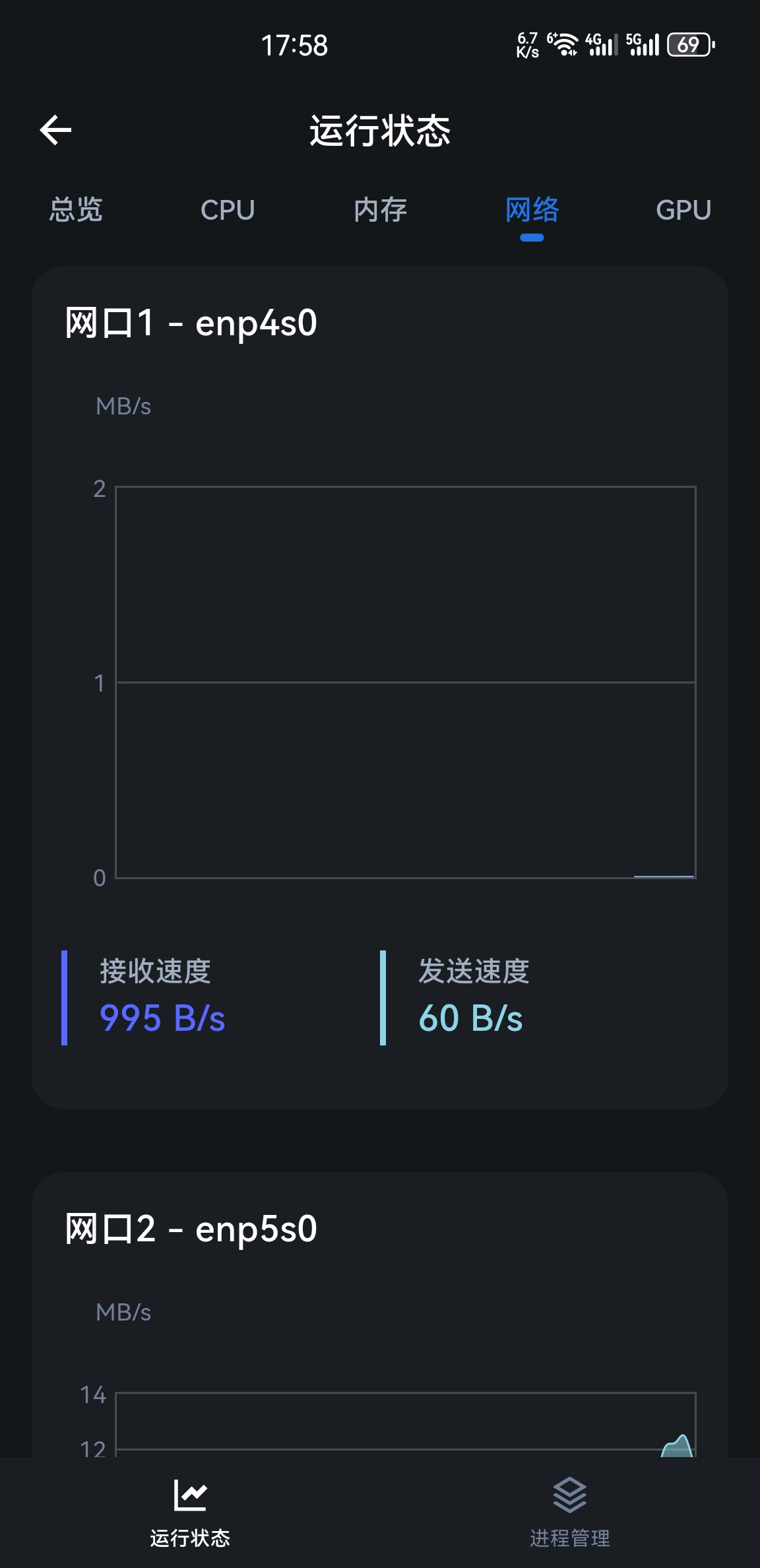This screenshot has width=760, height=1568.
Task: Tap the 运行状态 page title
Action: pos(380,130)
